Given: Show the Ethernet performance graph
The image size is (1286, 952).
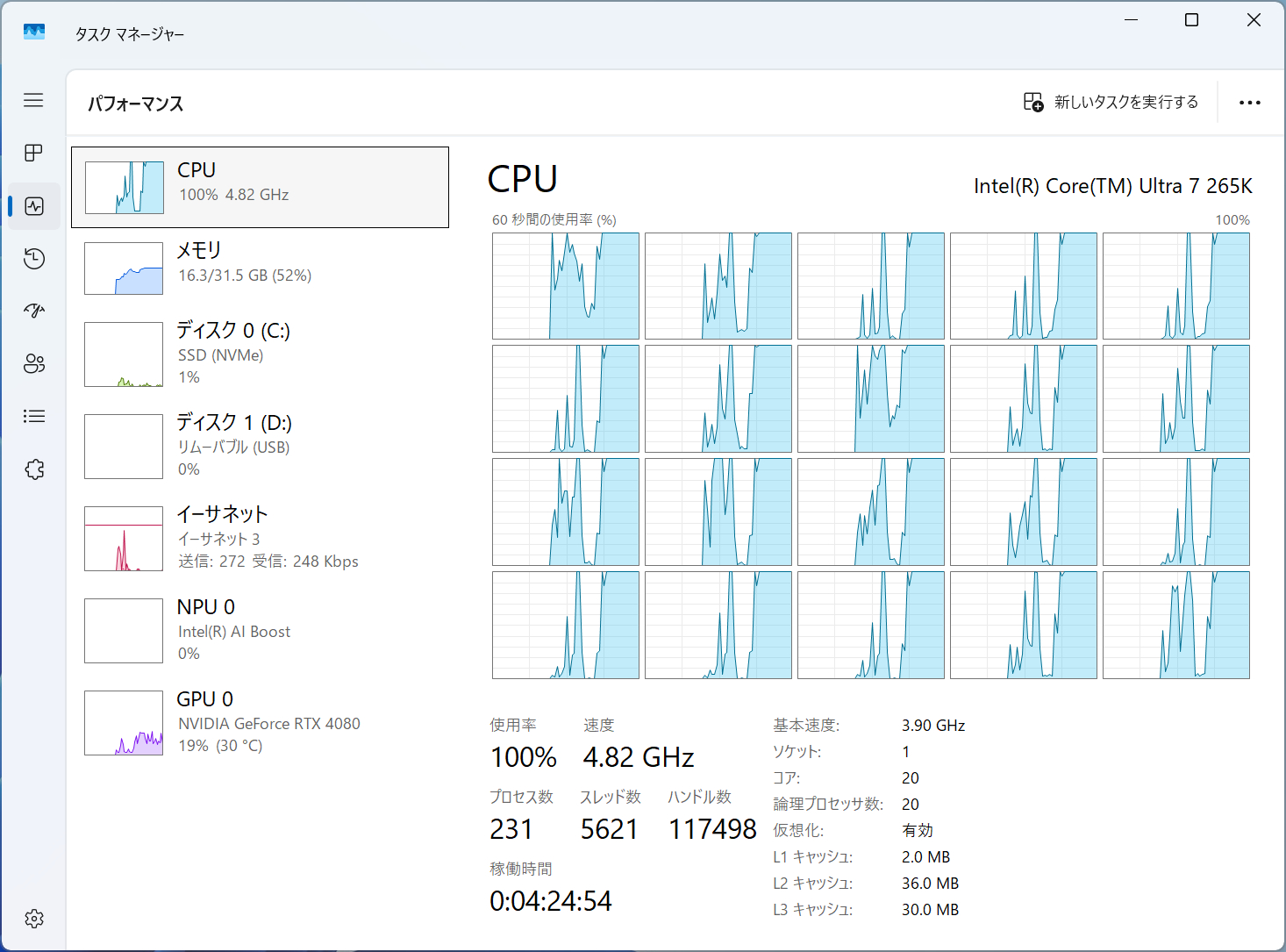Looking at the screenshot, I should tap(260, 538).
